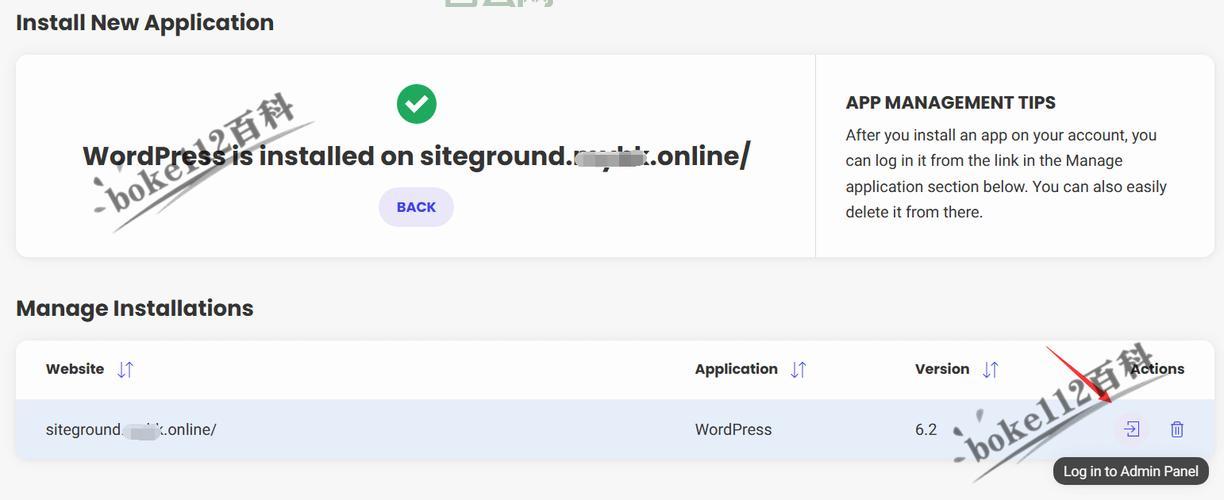Click the Log in to Admin Panel icon
The height and width of the screenshot is (500, 1224).
(x=1131, y=429)
